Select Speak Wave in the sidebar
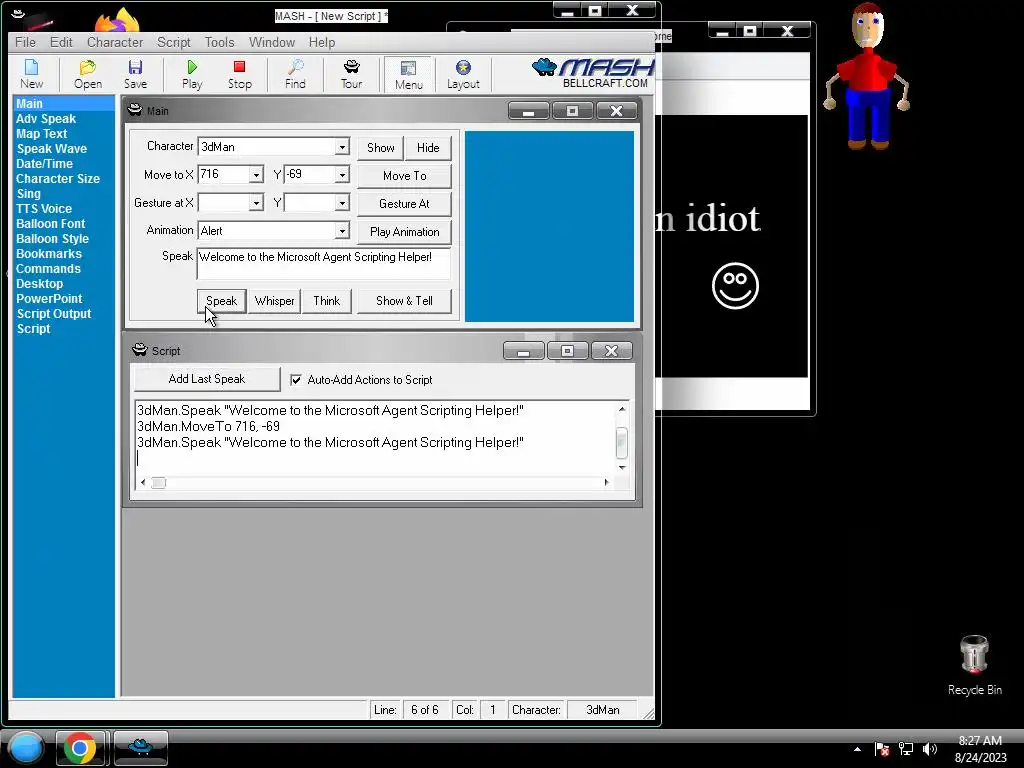Screen dimensions: 1024x768 pos(52,149)
